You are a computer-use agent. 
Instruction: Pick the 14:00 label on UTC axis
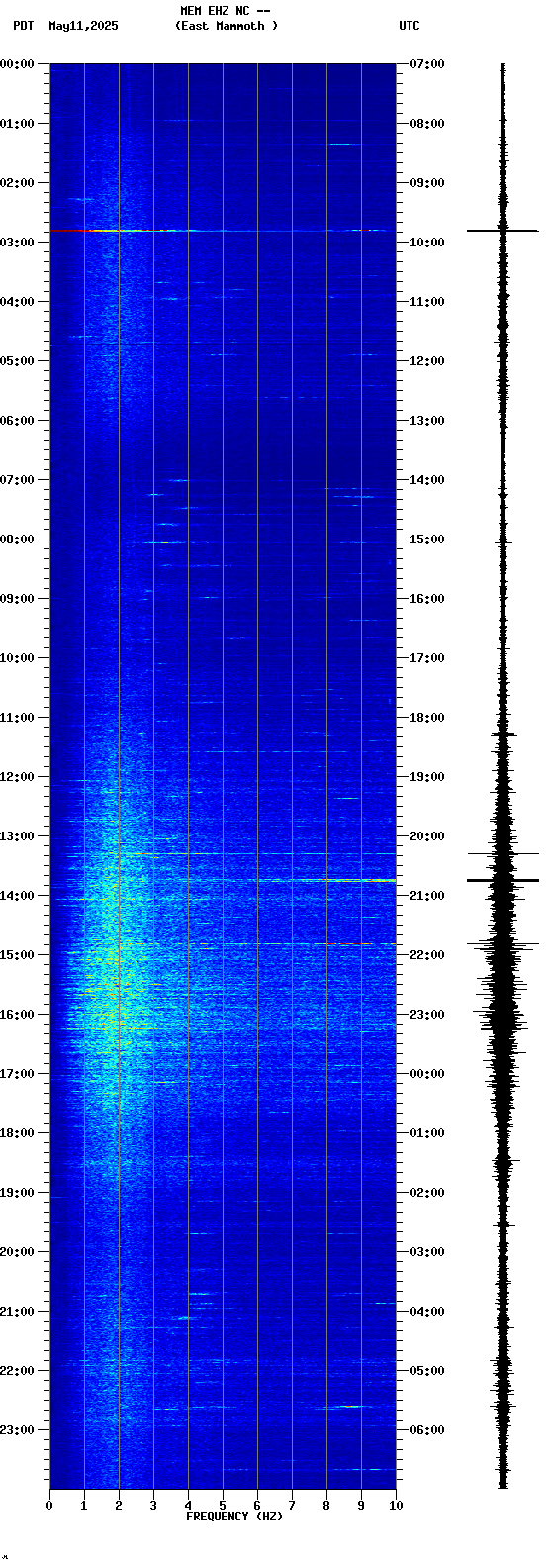(x=427, y=480)
